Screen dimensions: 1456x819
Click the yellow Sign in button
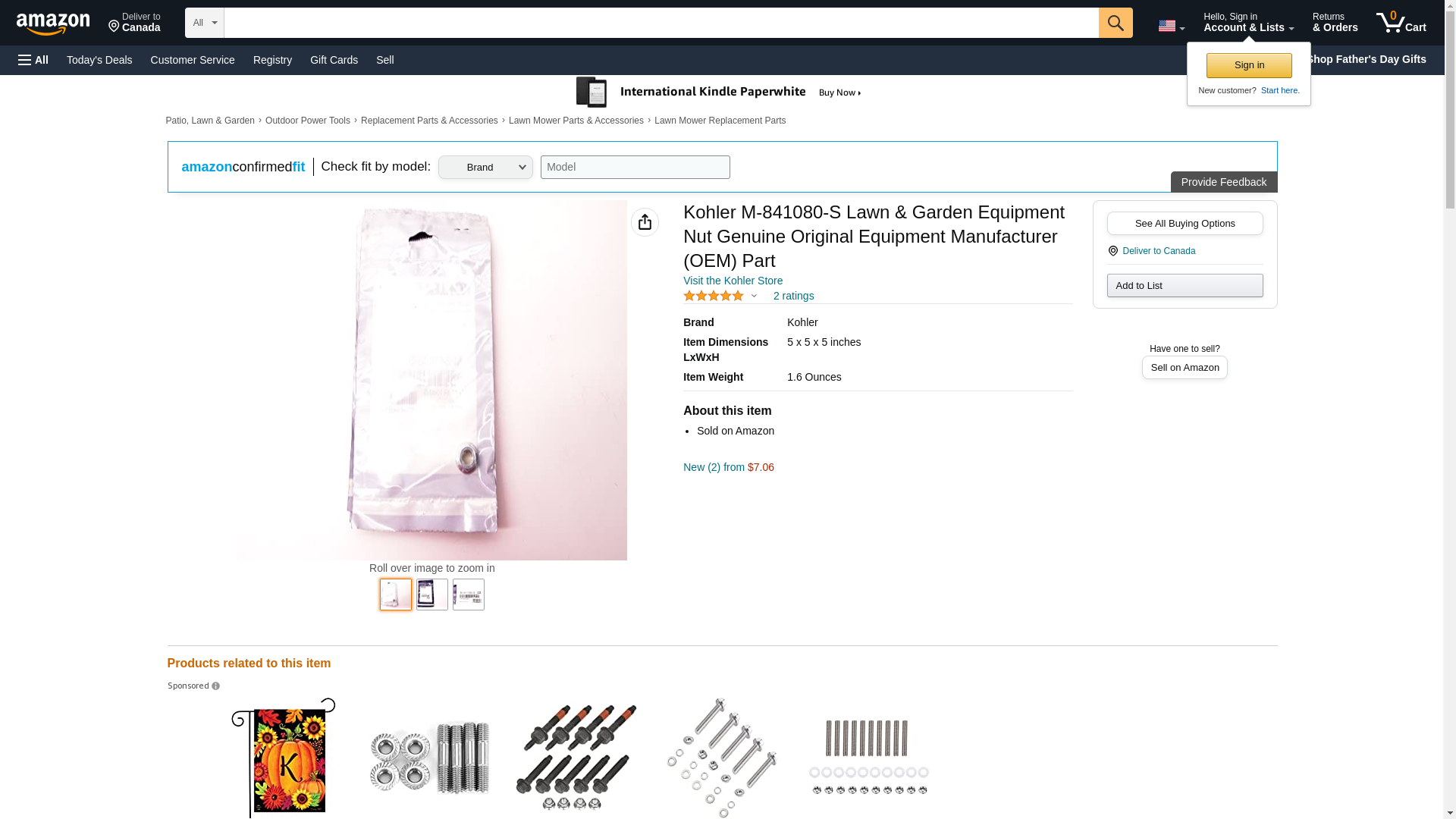tap(1248, 65)
